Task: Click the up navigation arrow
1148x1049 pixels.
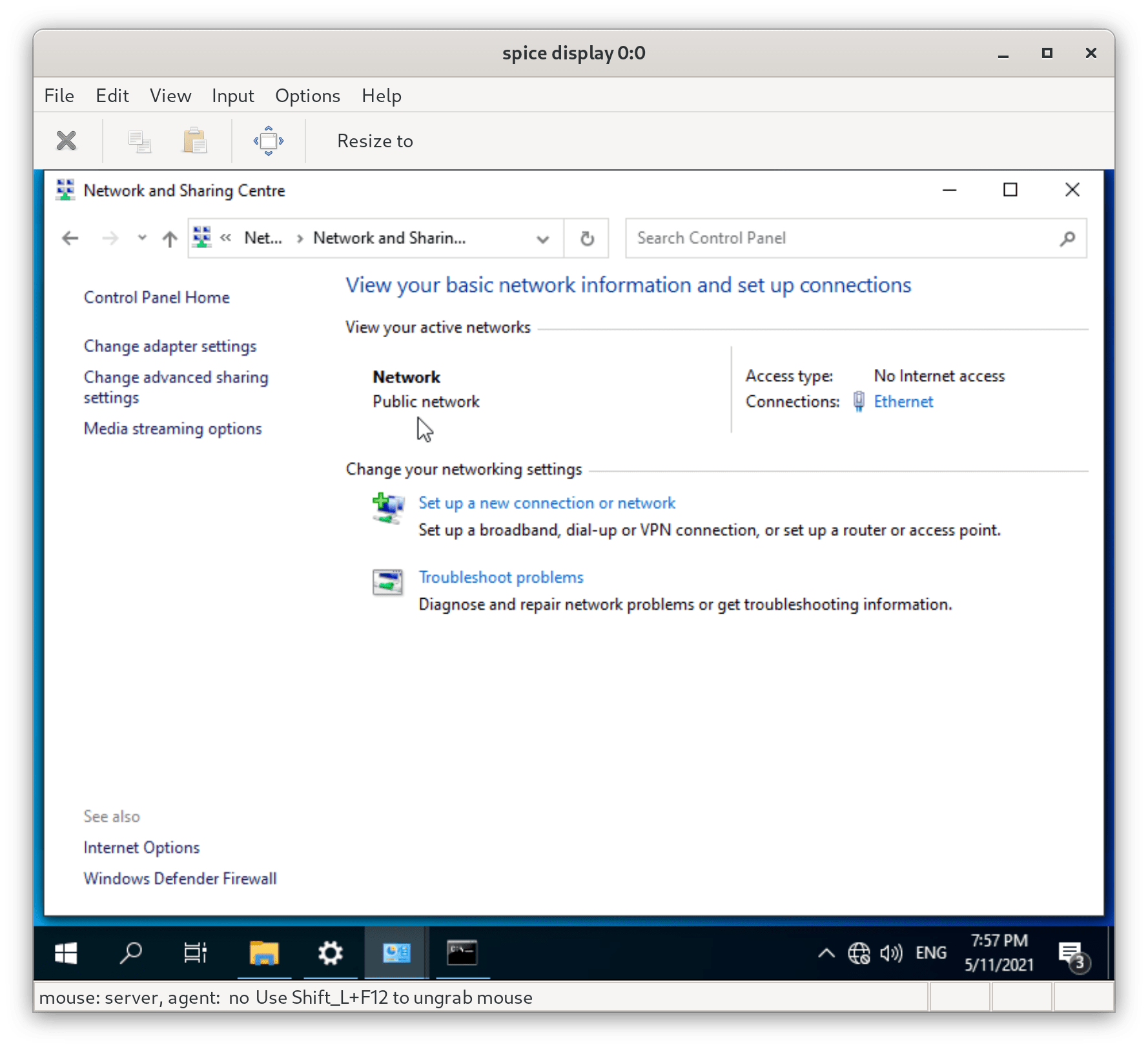Action: (169, 238)
